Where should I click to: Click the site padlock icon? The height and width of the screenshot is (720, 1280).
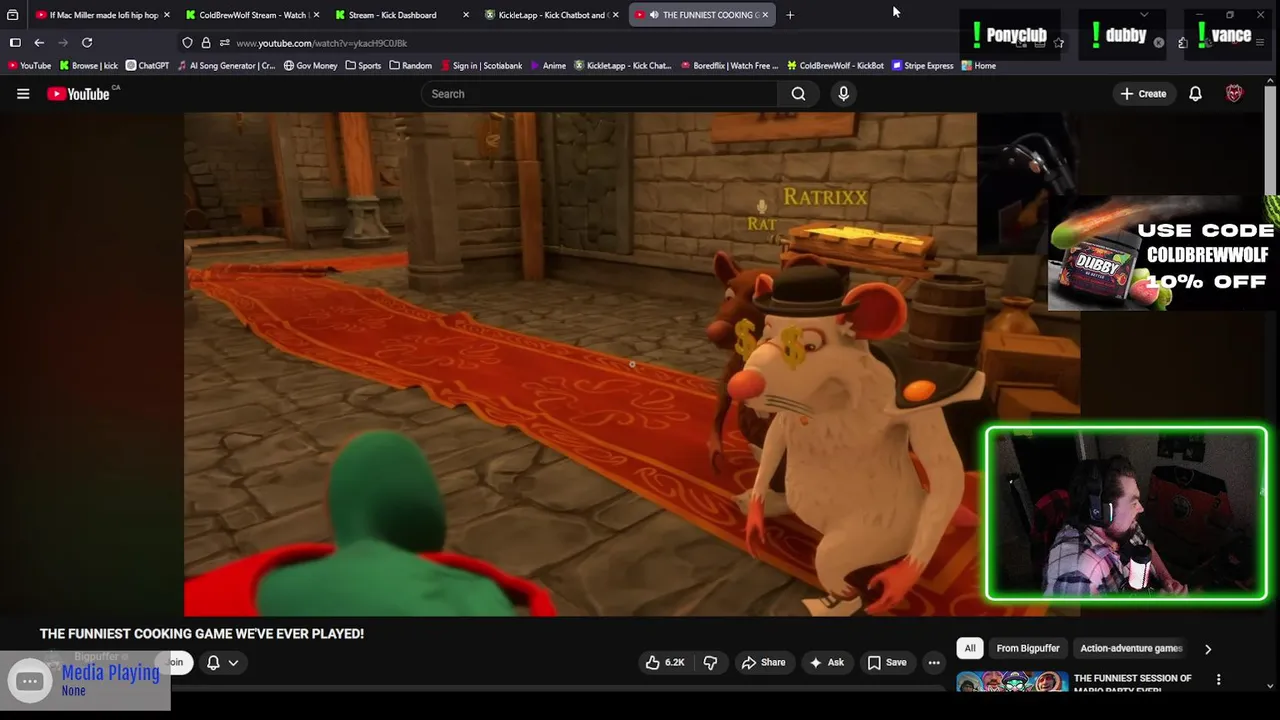pos(206,43)
